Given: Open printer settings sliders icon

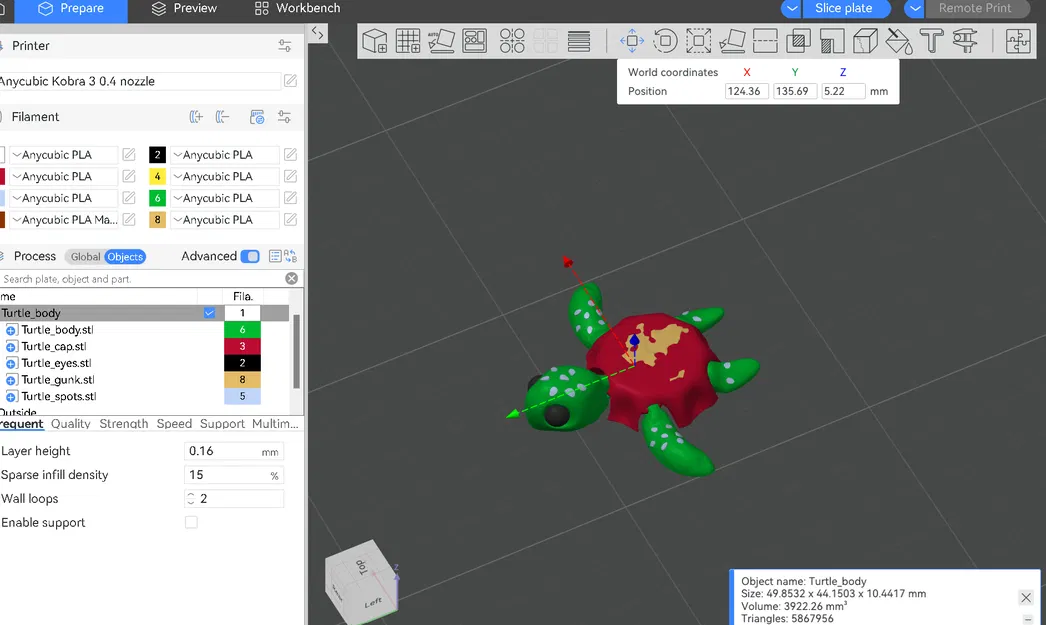Looking at the screenshot, I should click(x=285, y=46).
